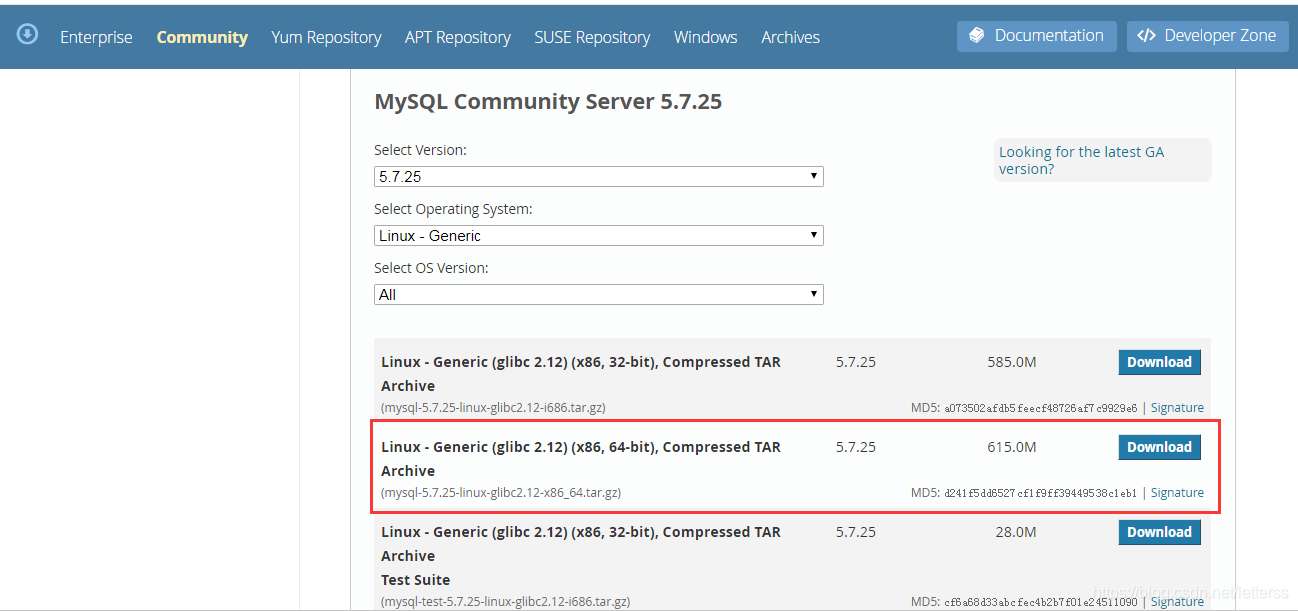Open the Documentation button
Screen dimensions: 1298x611
click(x=1037, y=36)
